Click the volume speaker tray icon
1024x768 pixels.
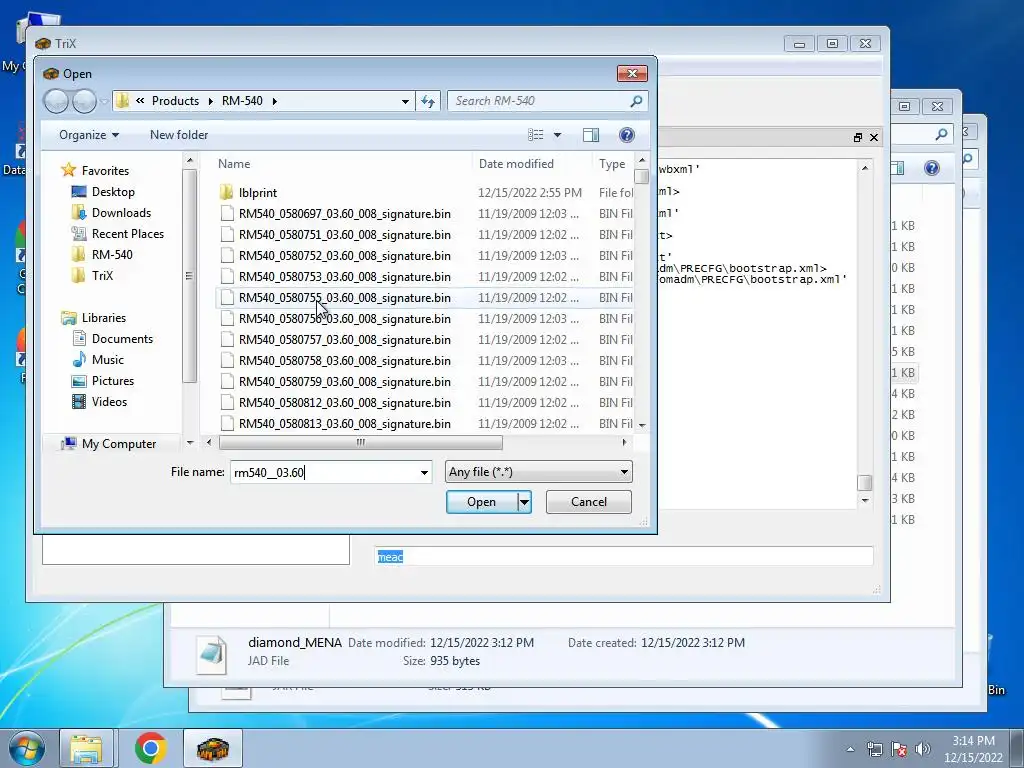(x=923, y=749)
